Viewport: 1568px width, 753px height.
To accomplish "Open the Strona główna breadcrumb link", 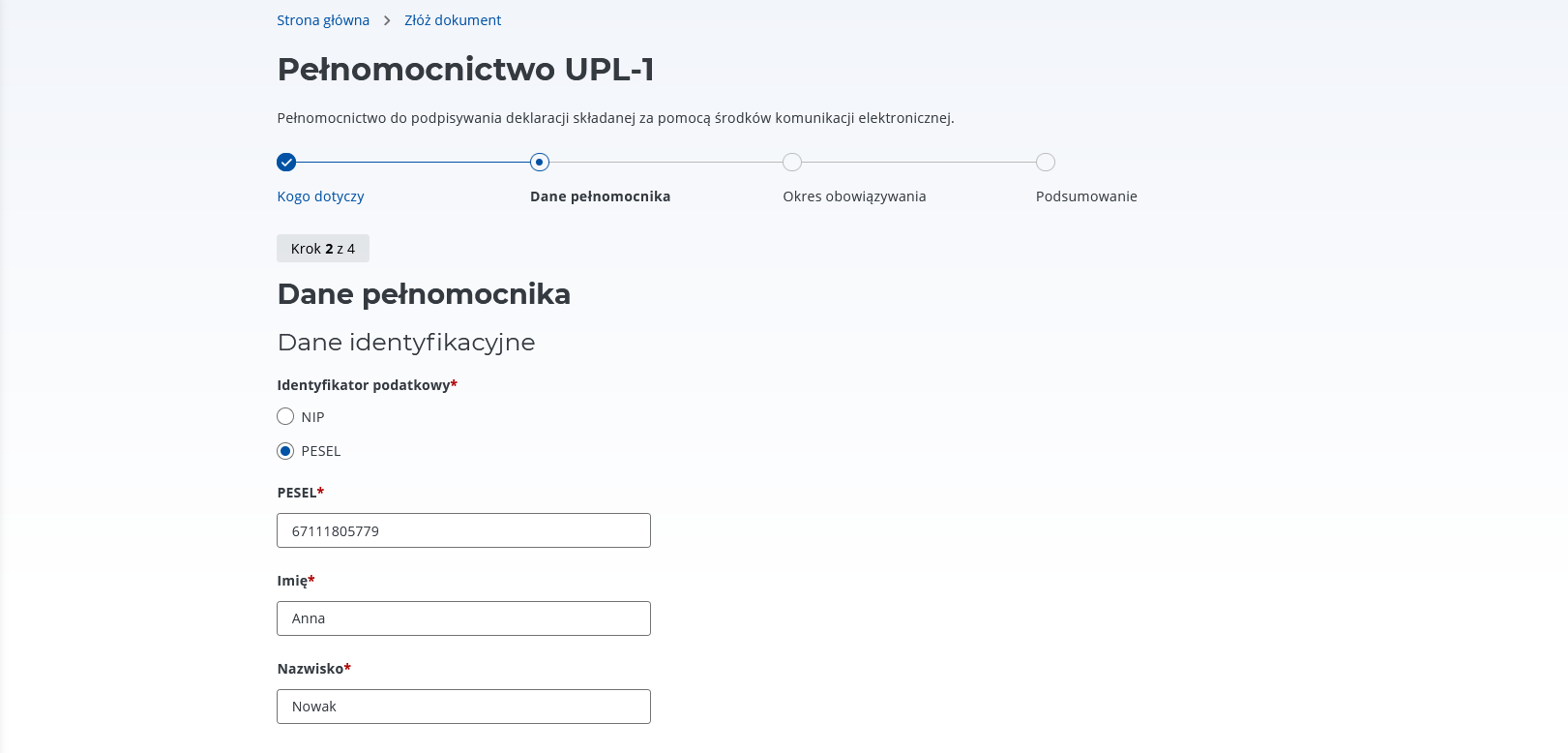I will pyautogui.click(x=323, y=20).
